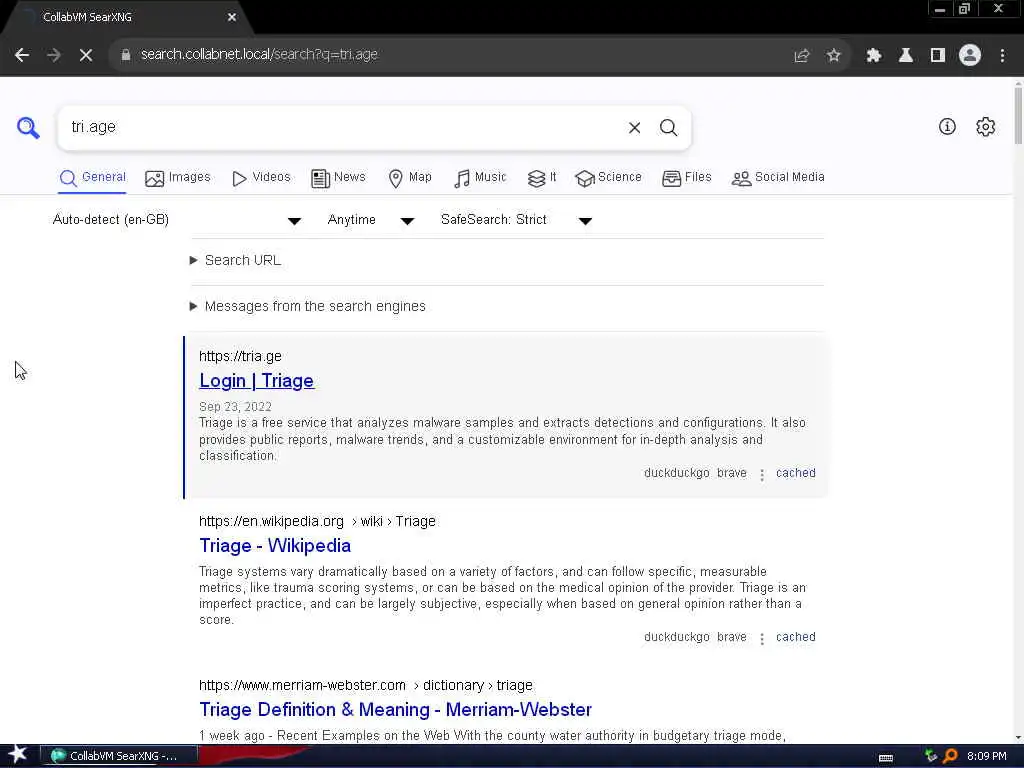
Task: Switch to Music tab
Action: (480, 178)
